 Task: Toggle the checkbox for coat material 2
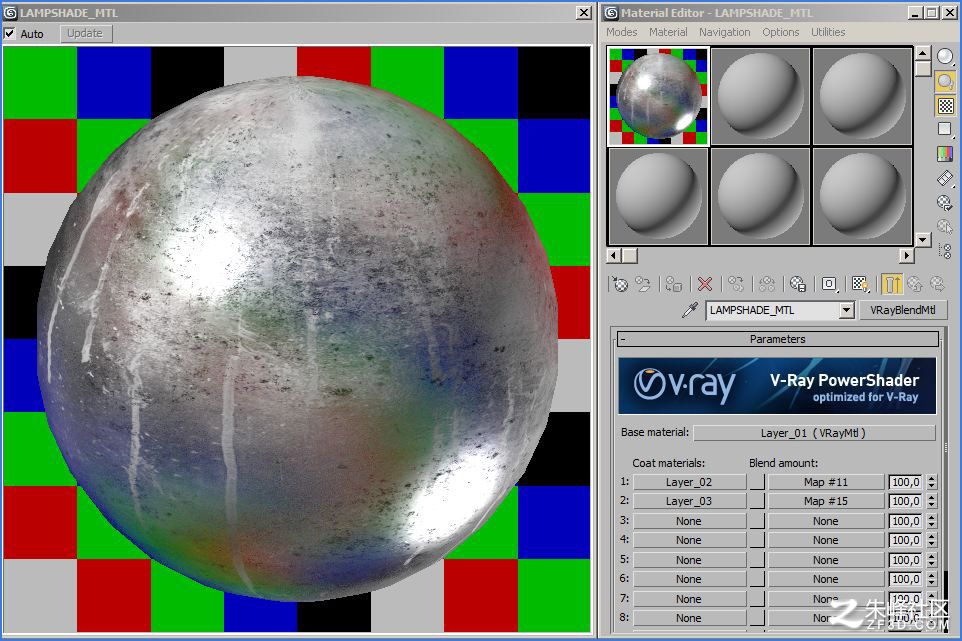point(758,501)
